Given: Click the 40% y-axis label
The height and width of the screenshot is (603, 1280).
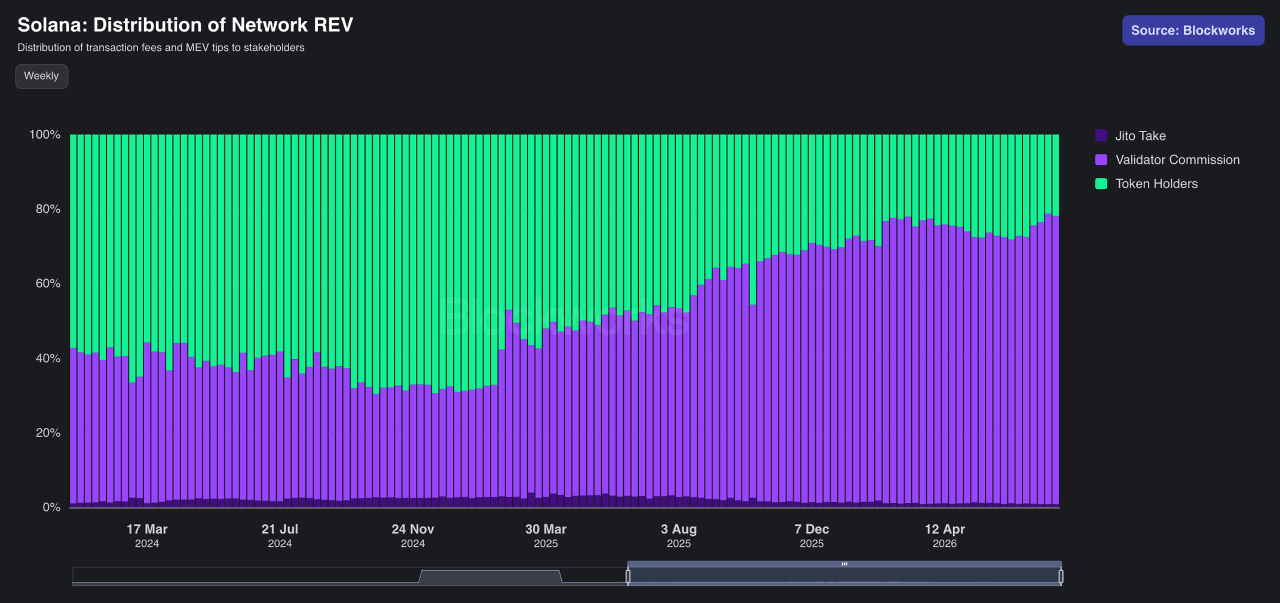Looking at the screenshot, I should pyautogui.click(x=48, y=359).
